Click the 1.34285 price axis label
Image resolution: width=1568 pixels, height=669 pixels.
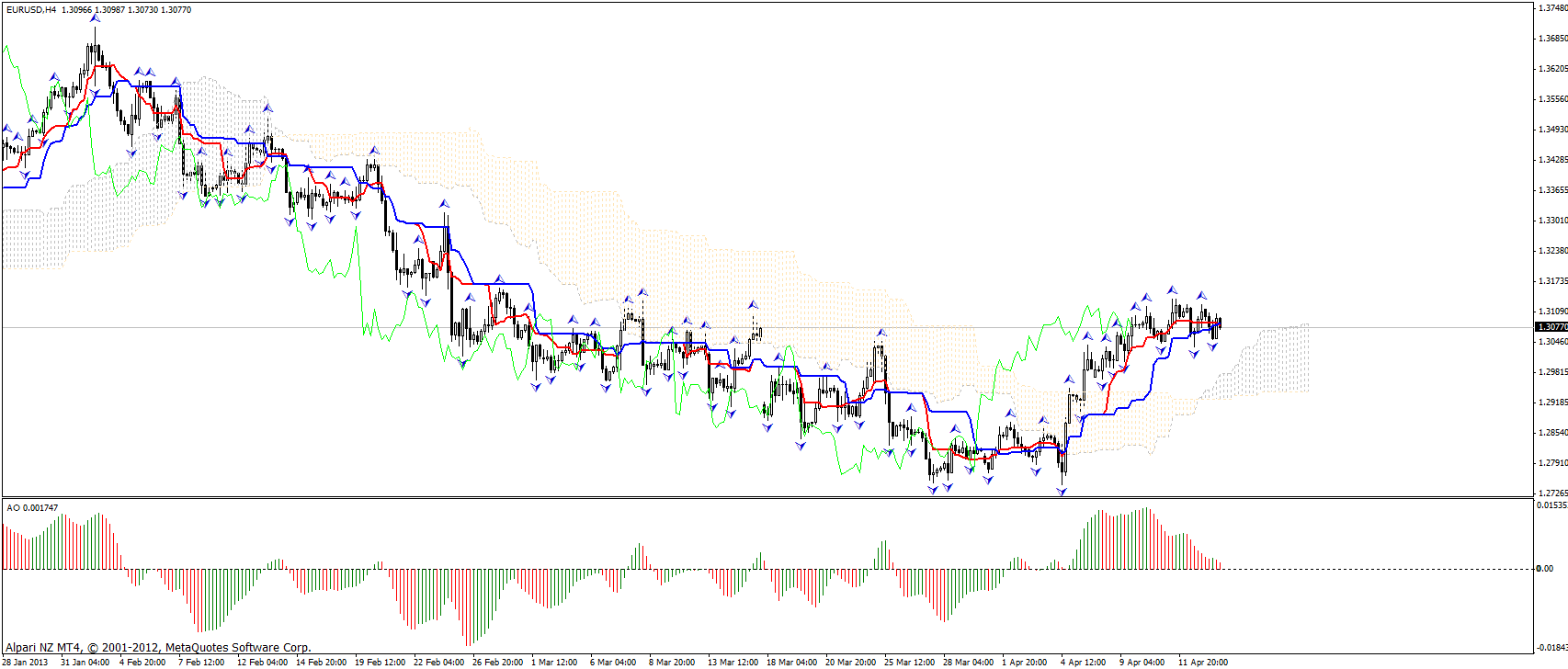click(x=1551, y=160)
